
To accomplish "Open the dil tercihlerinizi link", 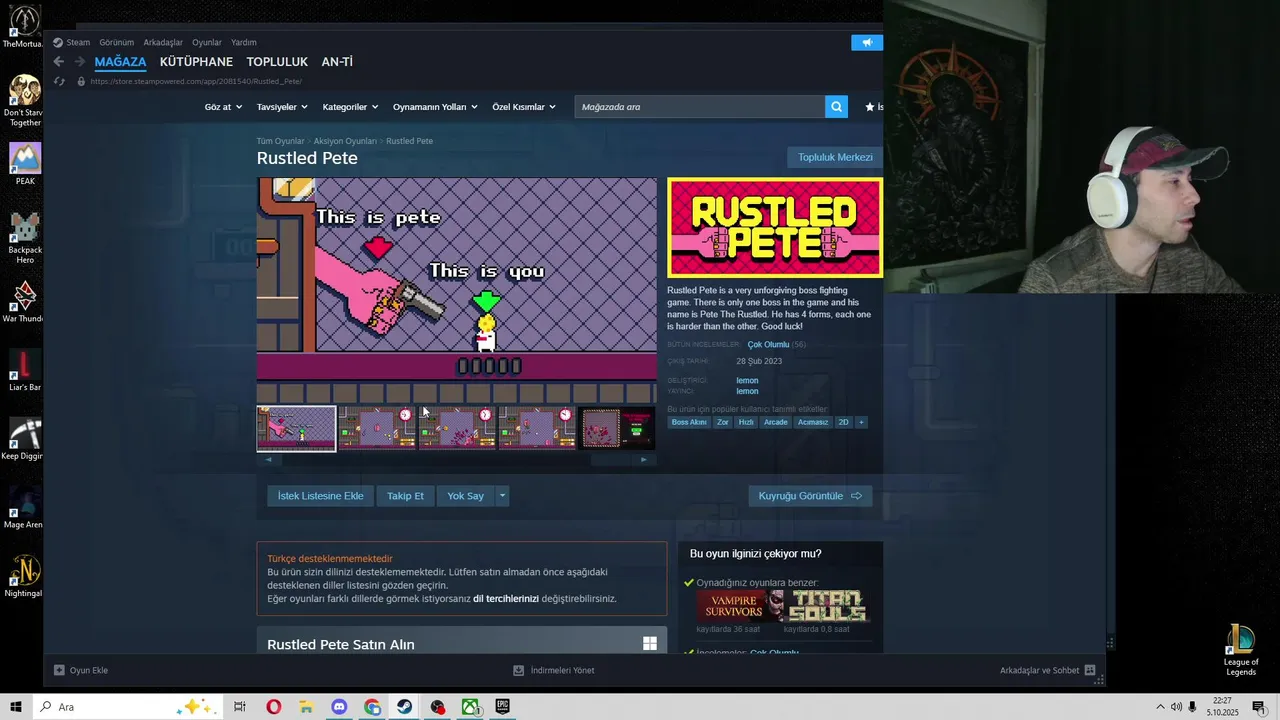I will coord(506,599).
